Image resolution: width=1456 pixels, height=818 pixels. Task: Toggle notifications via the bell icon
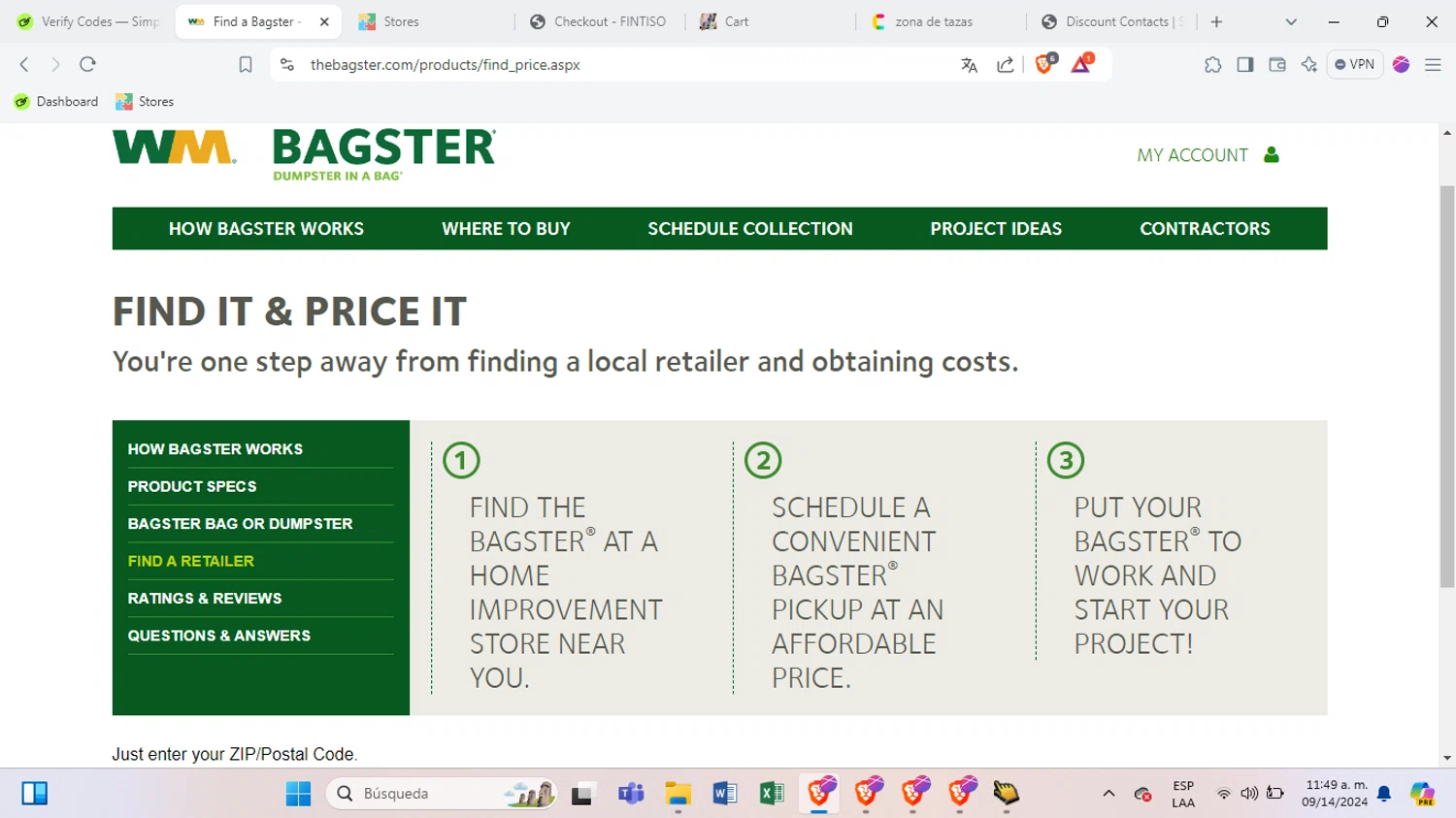click(x=1381, y=793)
